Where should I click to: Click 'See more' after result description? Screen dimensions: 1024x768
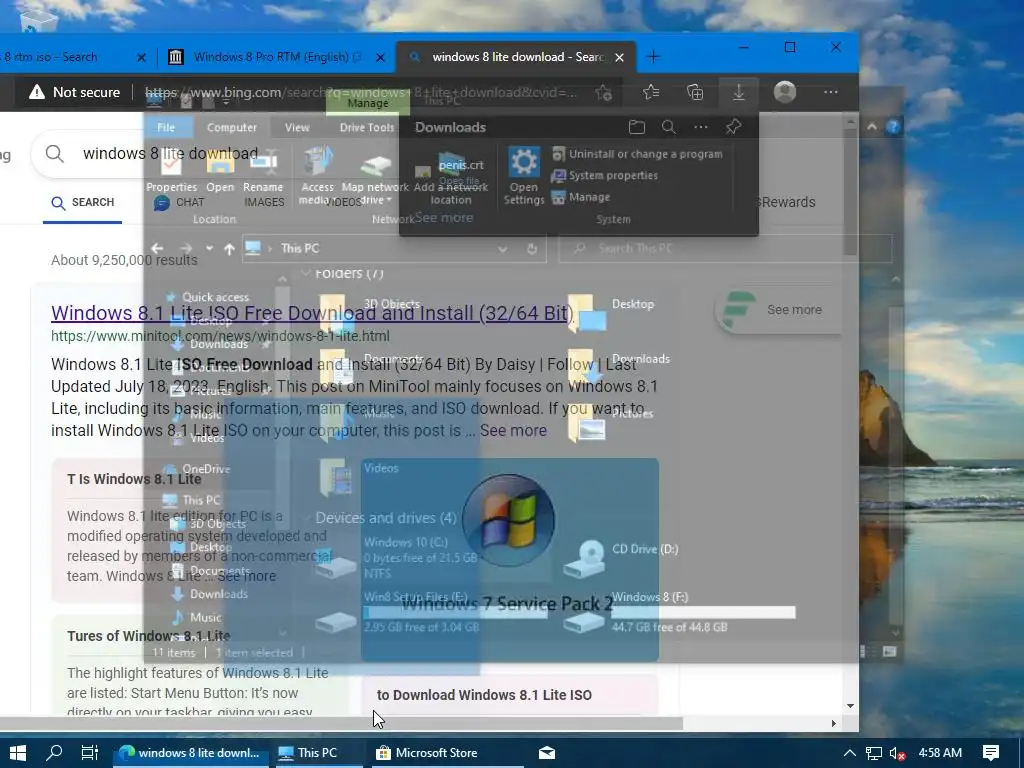513,430
